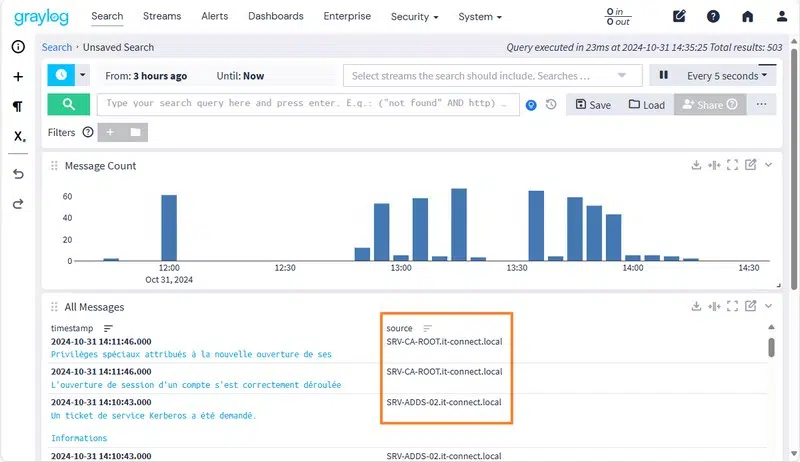Screen dimensions: 800x462
Task: Expand the streams selection dropdown
Action: click(624, 75)
